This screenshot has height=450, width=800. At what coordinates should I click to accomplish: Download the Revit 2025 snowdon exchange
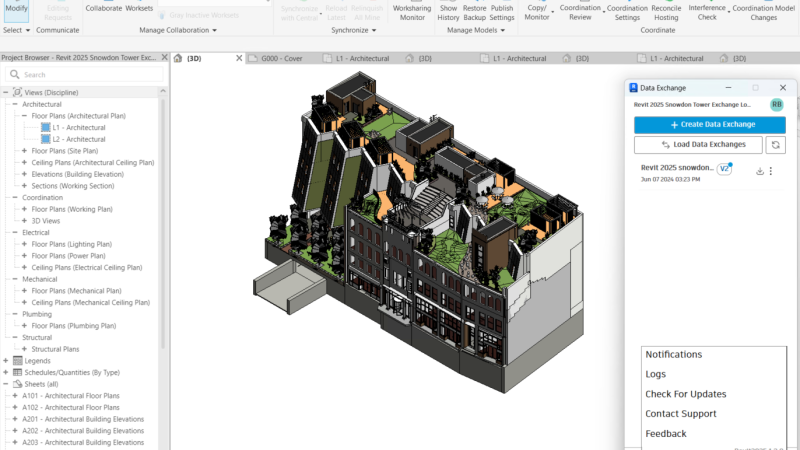760,171
